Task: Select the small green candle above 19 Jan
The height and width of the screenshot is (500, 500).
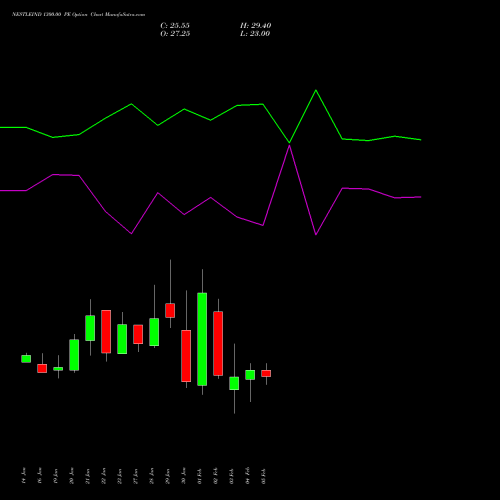Action: click(x=58, y=369)
